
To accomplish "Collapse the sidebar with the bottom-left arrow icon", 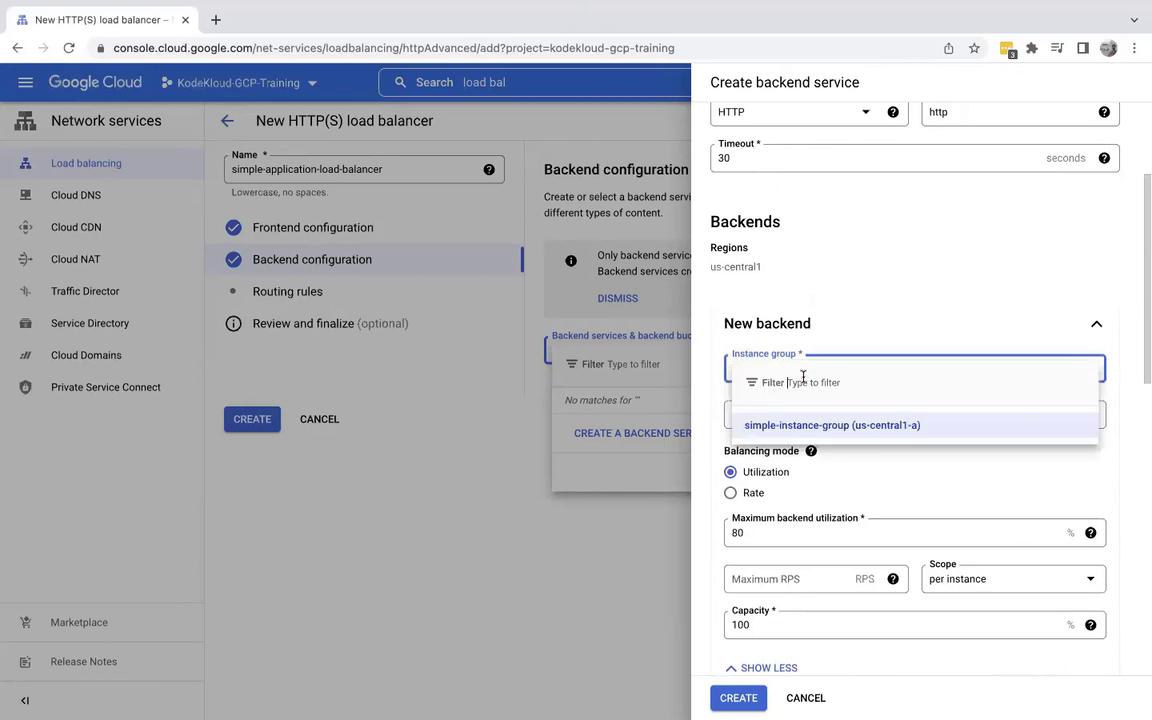I will pyautogui.click(x=25, y=701).
